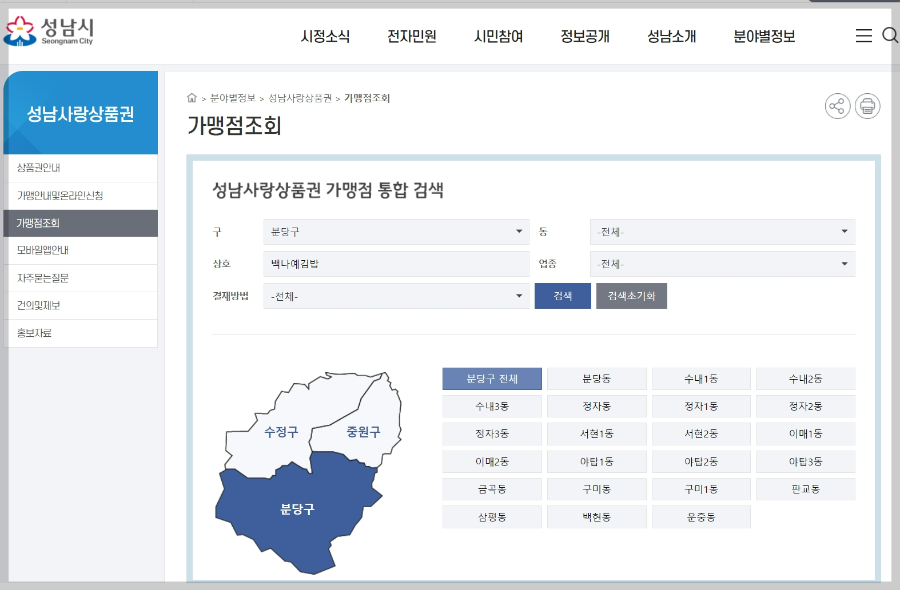Click the search magnifier icon at top right
Image resolution: width=900 pixels, height=590 pixels.
pyautogui.click(x=890, y=34)
